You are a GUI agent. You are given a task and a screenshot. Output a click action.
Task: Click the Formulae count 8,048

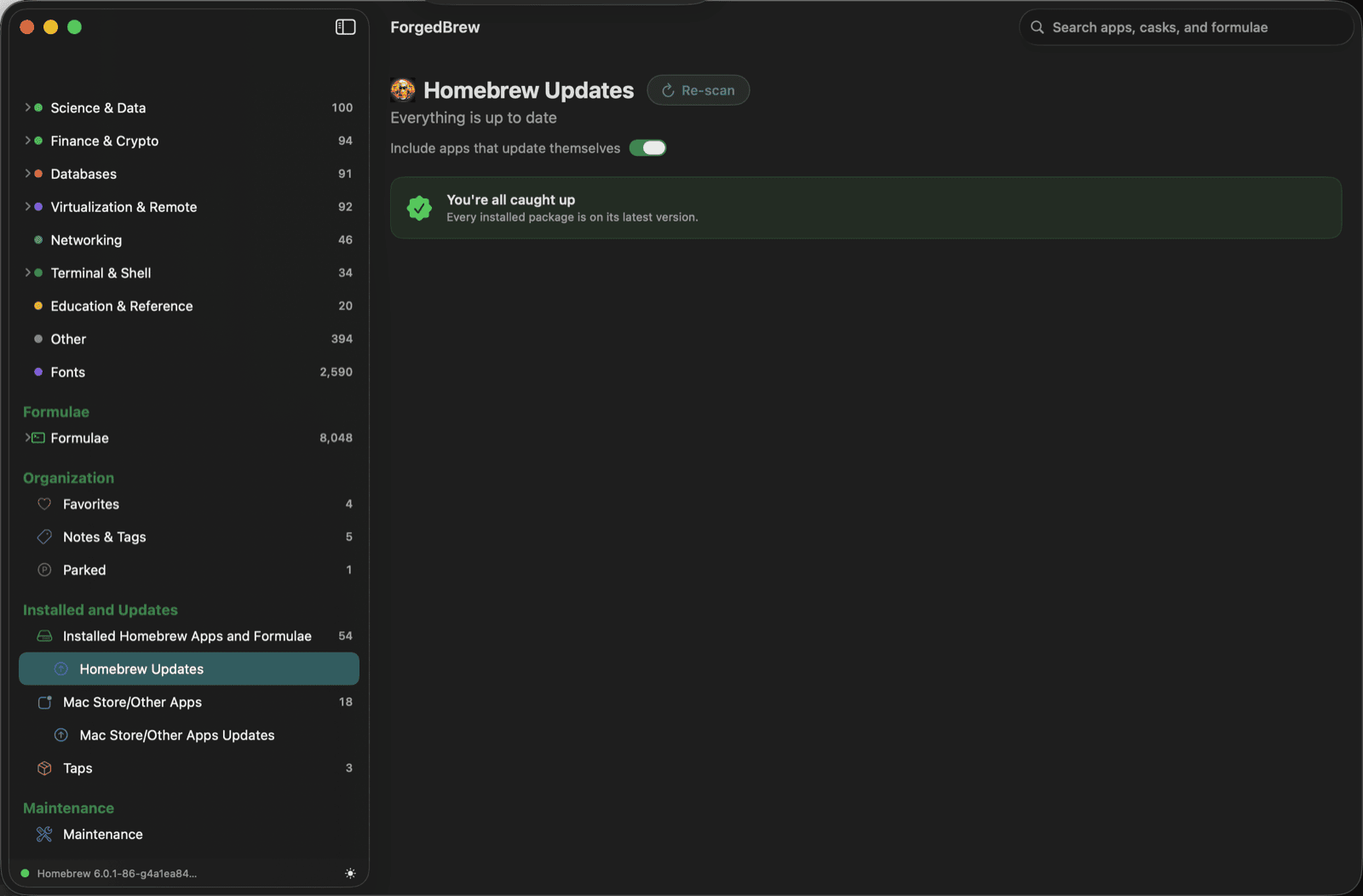336,438
